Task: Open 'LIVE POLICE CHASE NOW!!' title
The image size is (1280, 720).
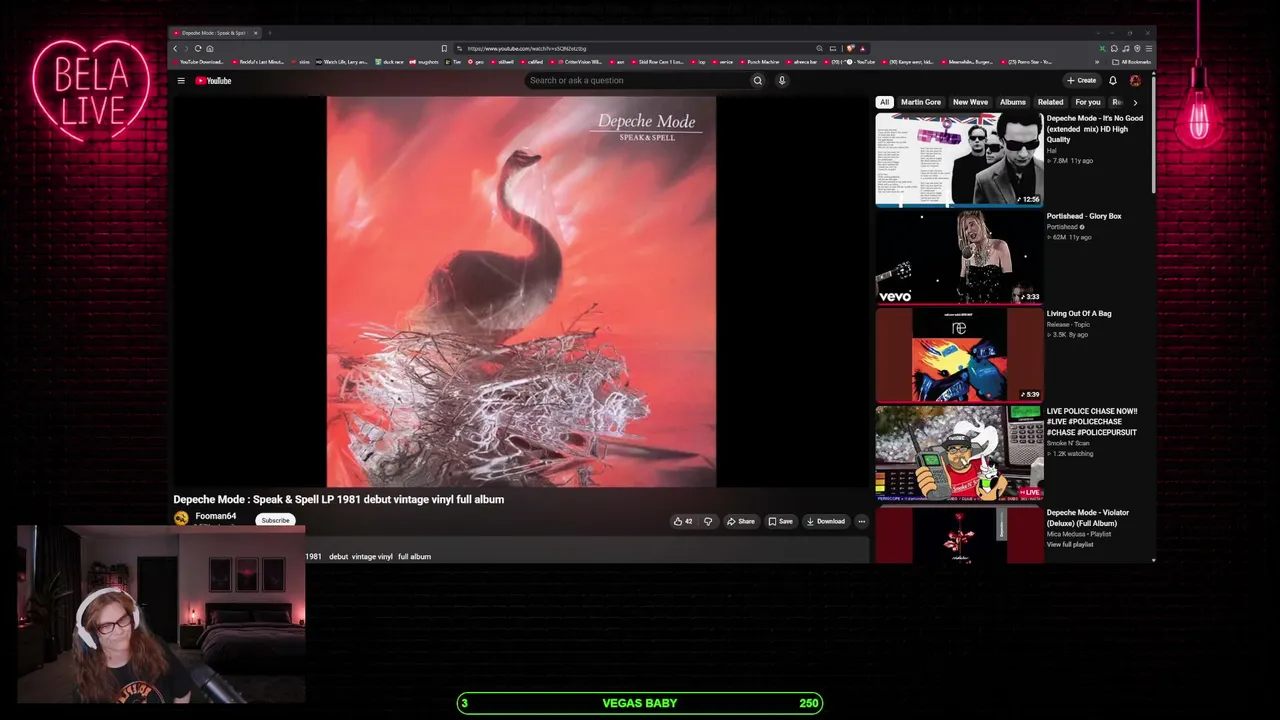Action: [1092, 422]
